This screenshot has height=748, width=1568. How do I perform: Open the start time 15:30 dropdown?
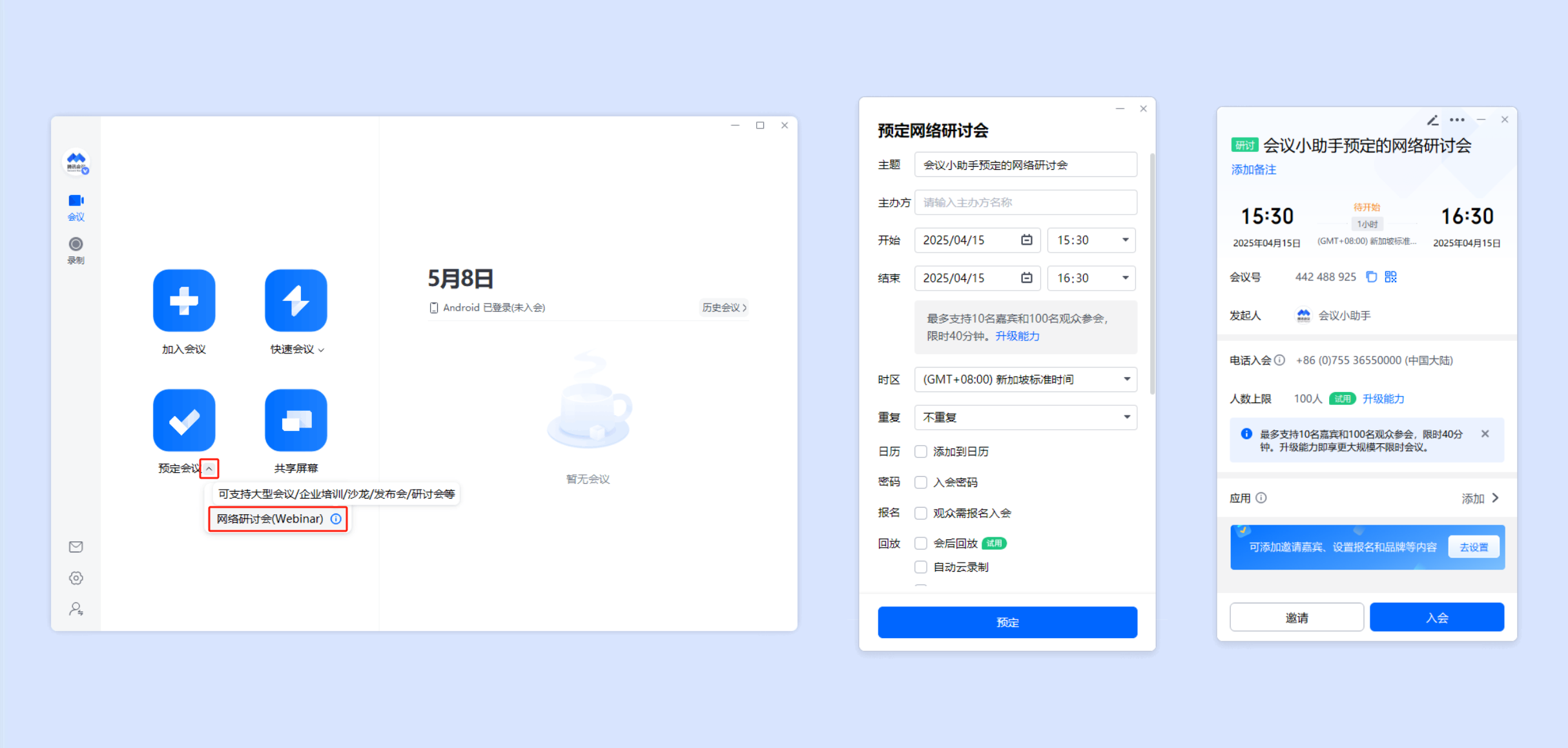pos(1091,240)
